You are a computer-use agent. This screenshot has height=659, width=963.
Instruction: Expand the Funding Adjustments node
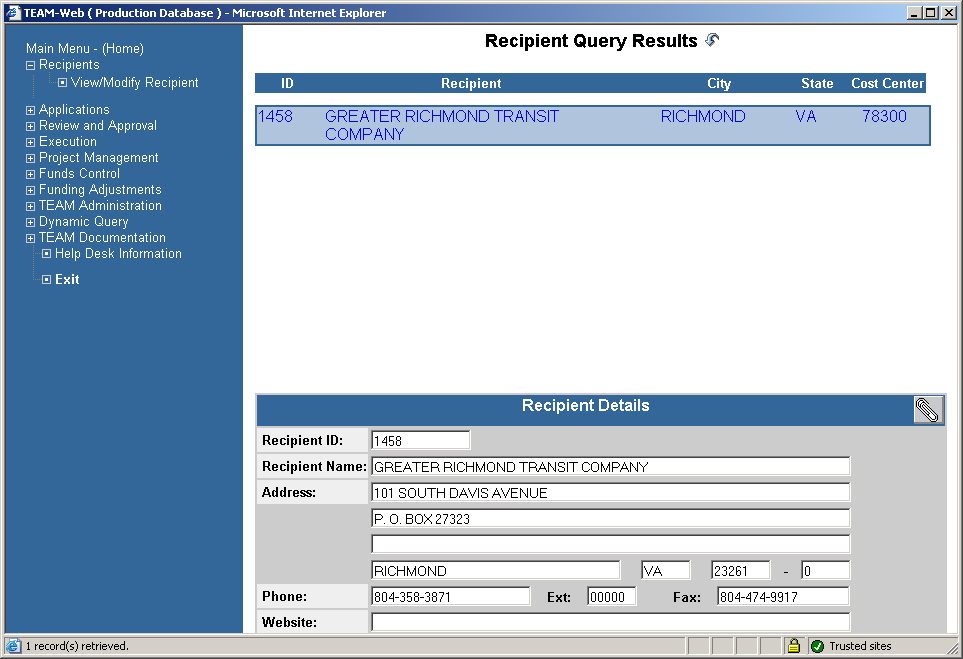click(30, 190)
